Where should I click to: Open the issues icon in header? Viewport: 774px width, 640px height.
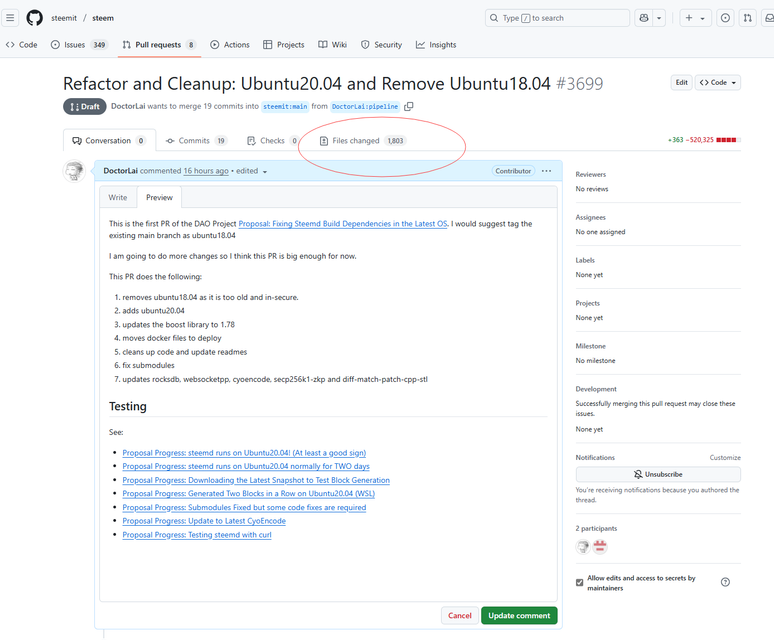tap(725, 18)
